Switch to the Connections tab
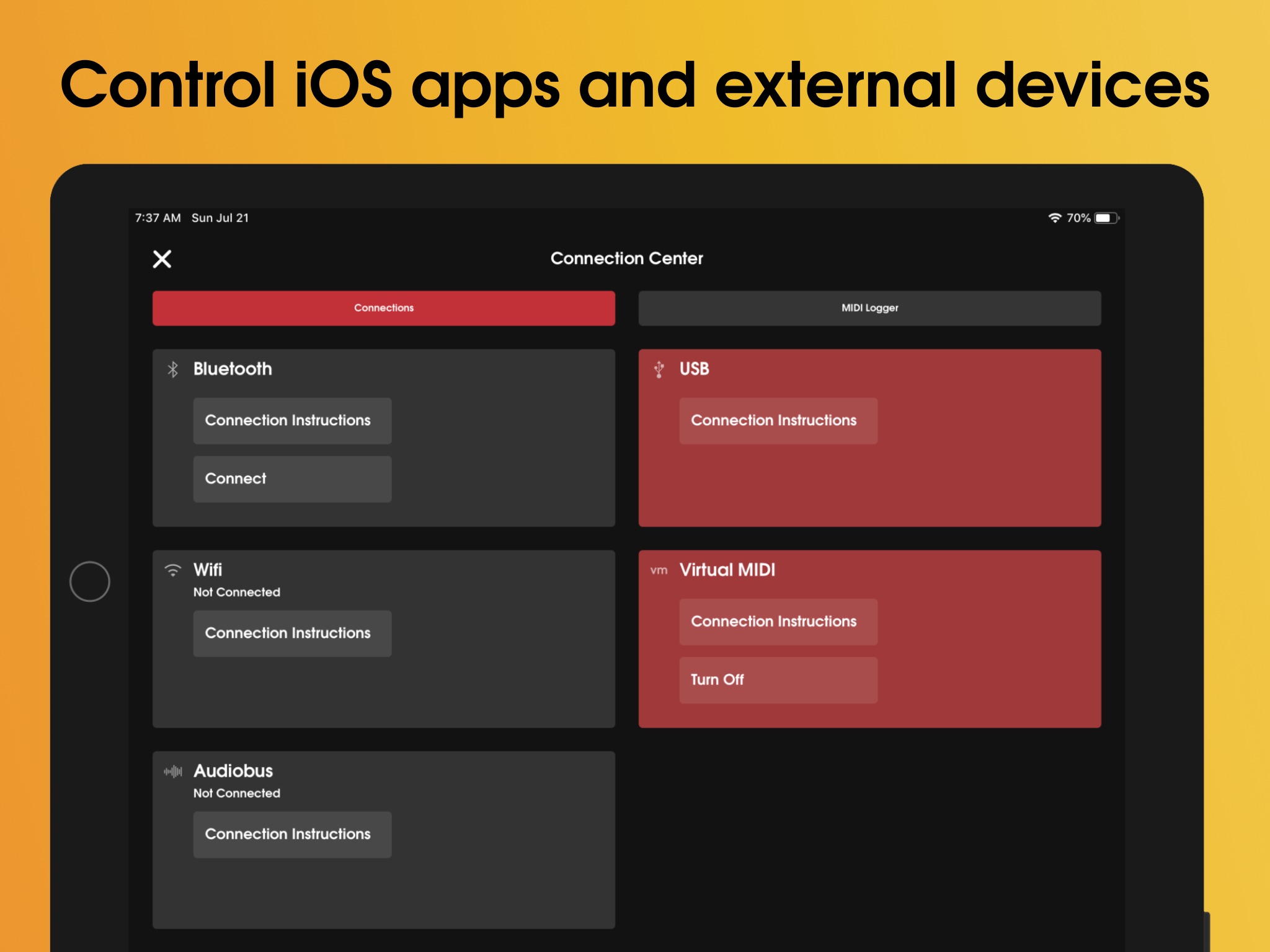The width and height of the screenshot is (1270, 952). 384,308
